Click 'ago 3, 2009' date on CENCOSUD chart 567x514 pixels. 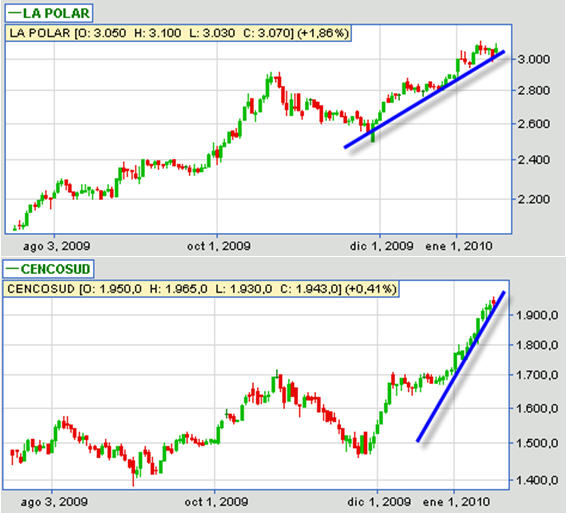point(54,502)
